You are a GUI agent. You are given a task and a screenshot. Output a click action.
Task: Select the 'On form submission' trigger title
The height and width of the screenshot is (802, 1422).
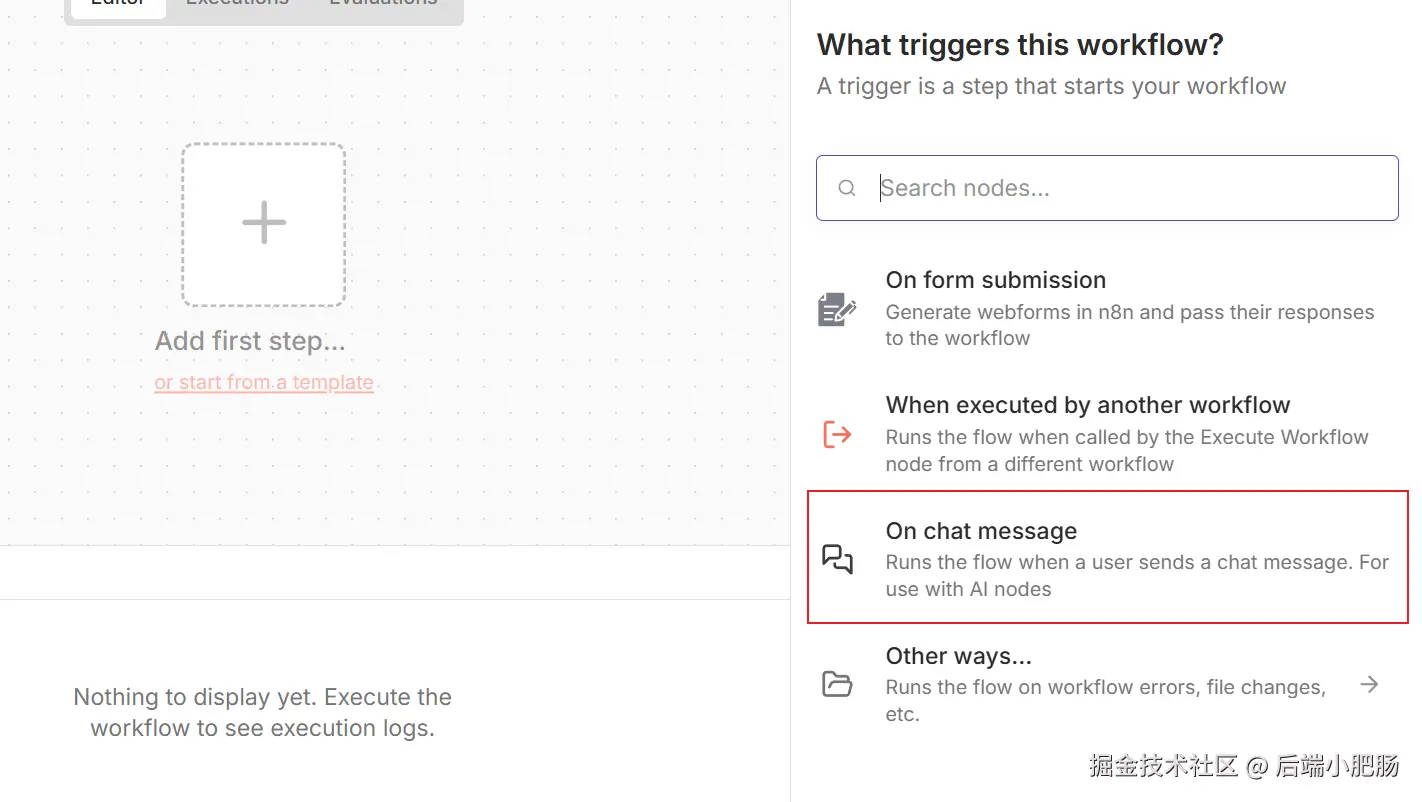(x=995, y=280)
